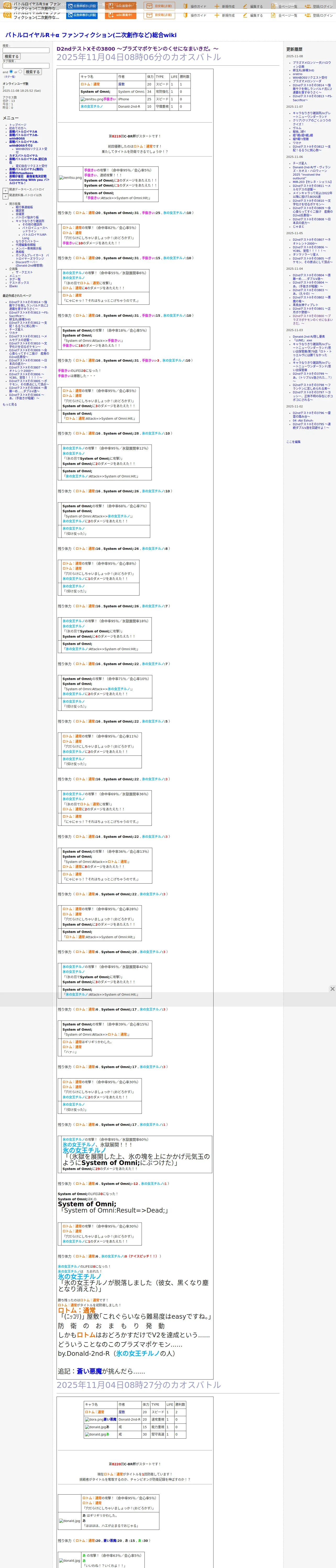
Task: Open キャラなりきり雑談所 link in left menu
Action: (30, 221)
